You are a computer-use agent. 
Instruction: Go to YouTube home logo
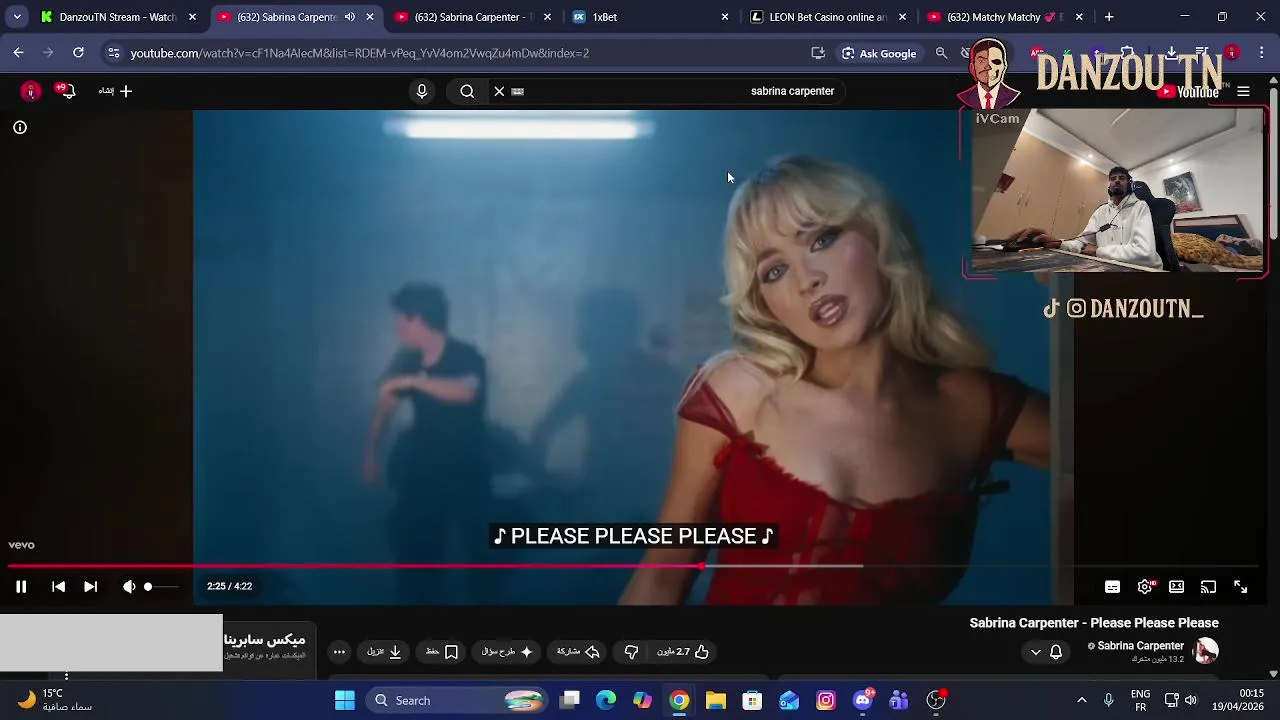tap(1188, 92)
